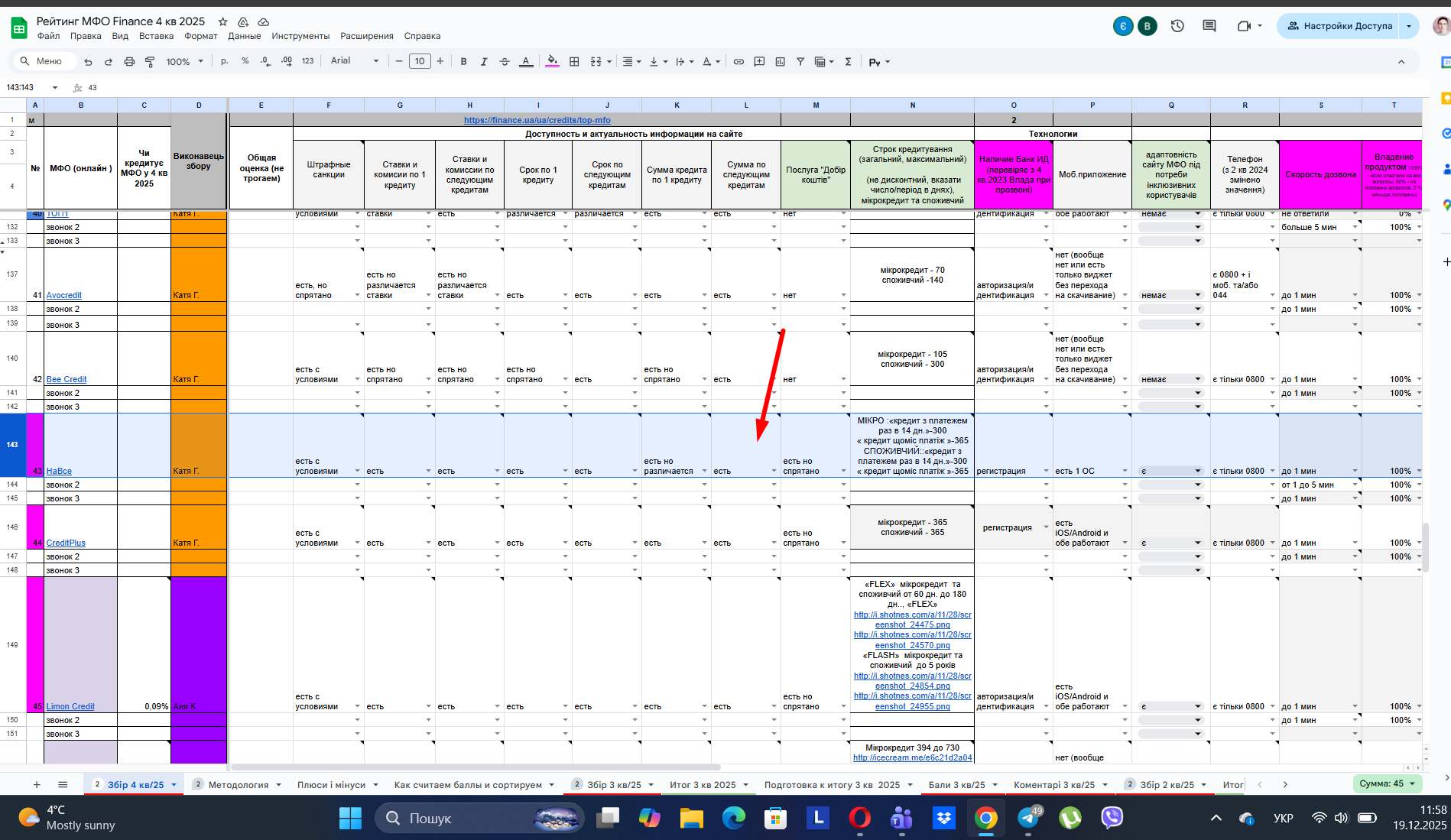Click the Insert link icon
The width and height of the screenshot is (1451, 840).
point(738,61)
